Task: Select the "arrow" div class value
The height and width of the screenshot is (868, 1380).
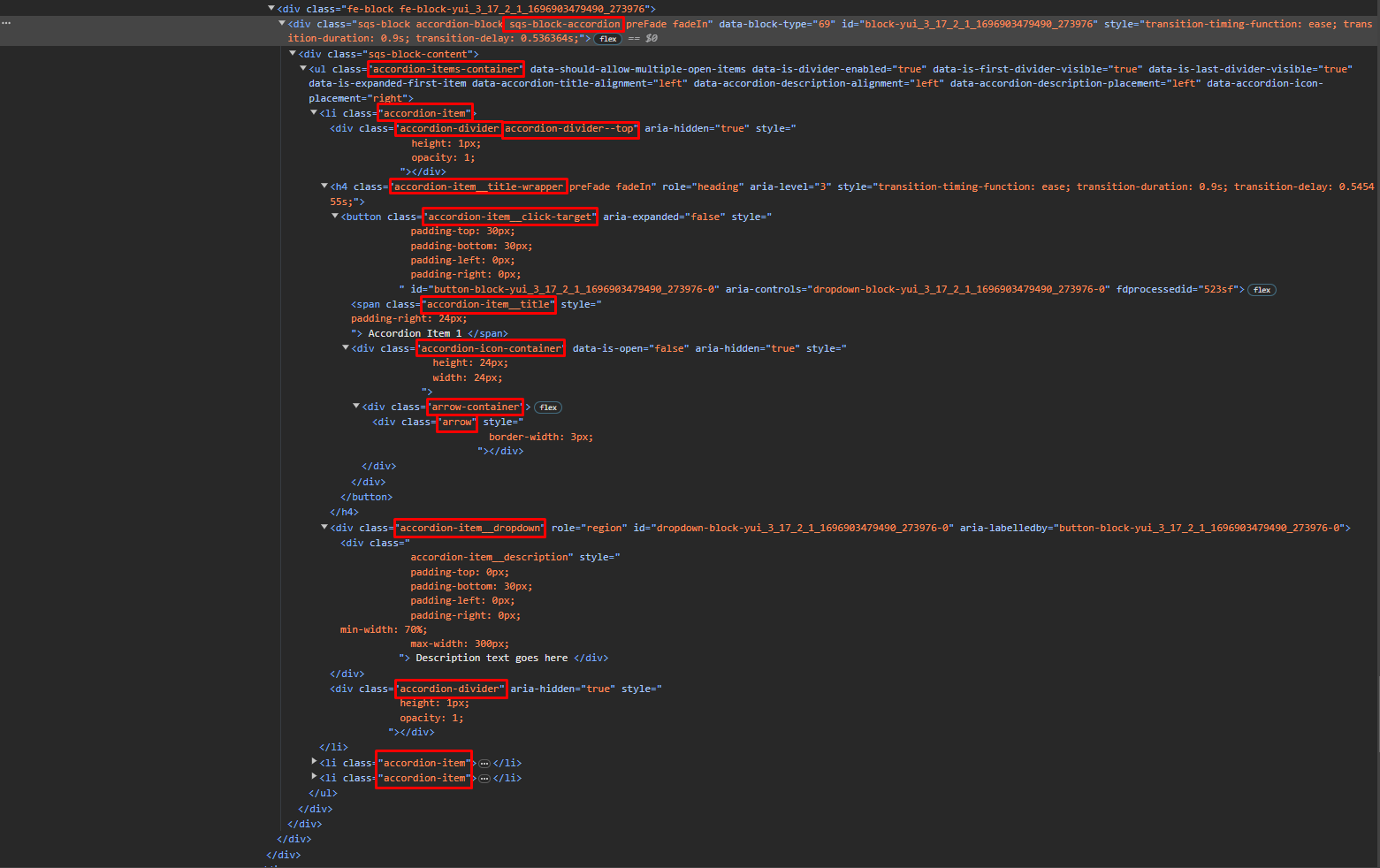Action: [457, 422]
